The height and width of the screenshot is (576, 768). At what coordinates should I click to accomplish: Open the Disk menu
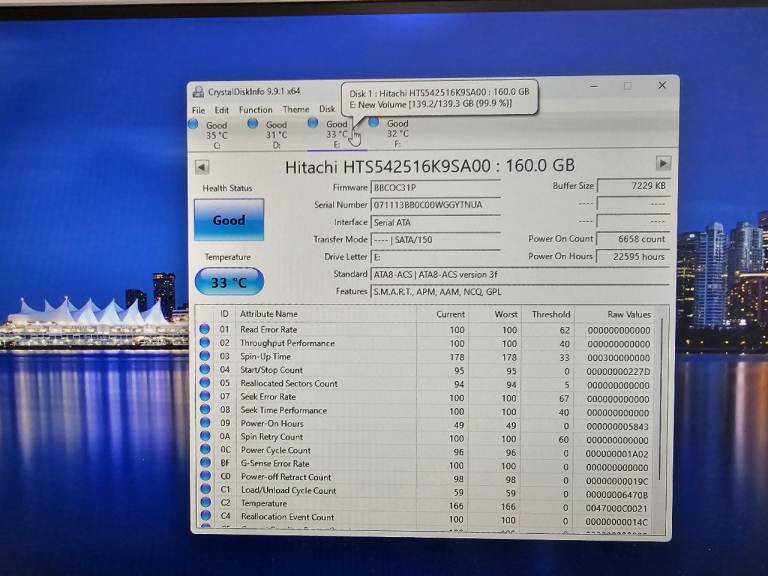(327, 109)
